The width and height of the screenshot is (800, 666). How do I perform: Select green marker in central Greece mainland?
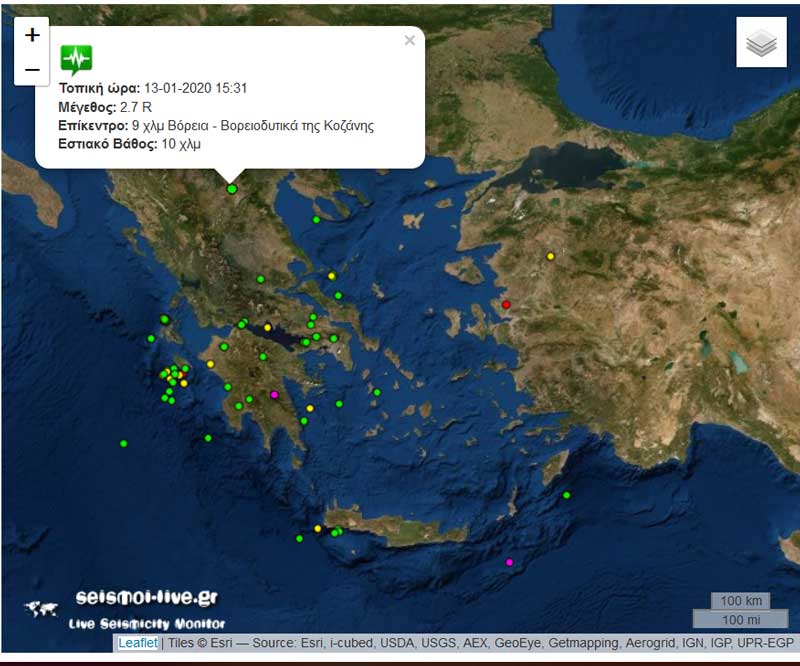(x=261, y=279)
